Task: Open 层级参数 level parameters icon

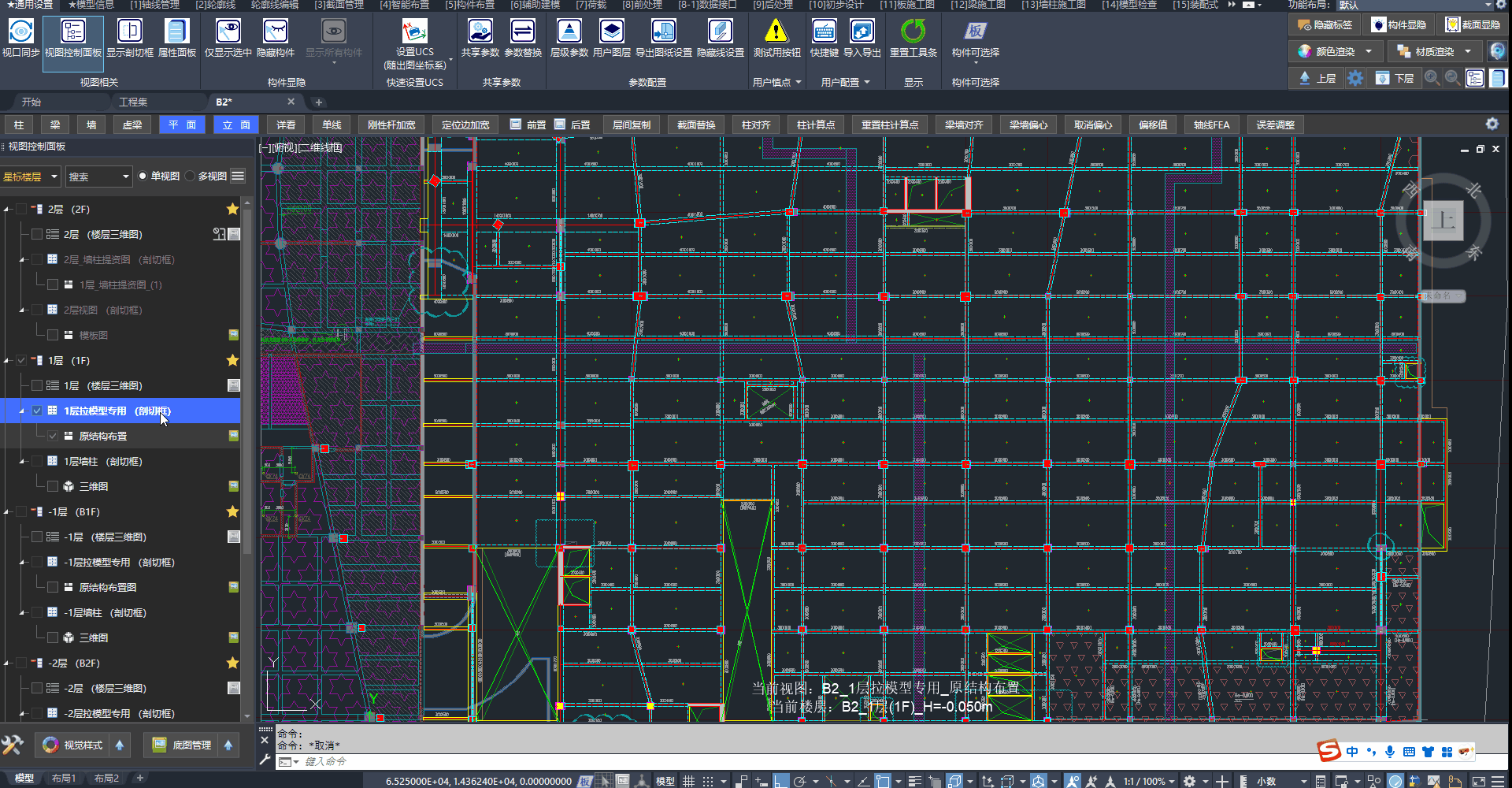Action: (x=569, y=32)
